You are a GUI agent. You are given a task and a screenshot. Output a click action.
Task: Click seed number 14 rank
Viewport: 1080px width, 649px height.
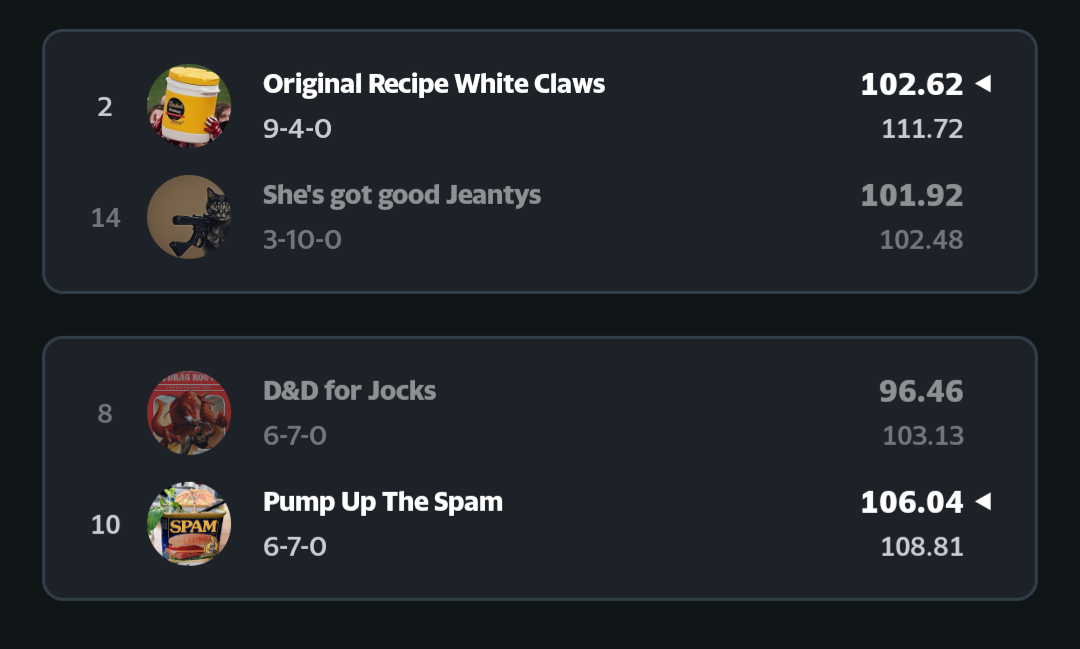tap(105, 218)
